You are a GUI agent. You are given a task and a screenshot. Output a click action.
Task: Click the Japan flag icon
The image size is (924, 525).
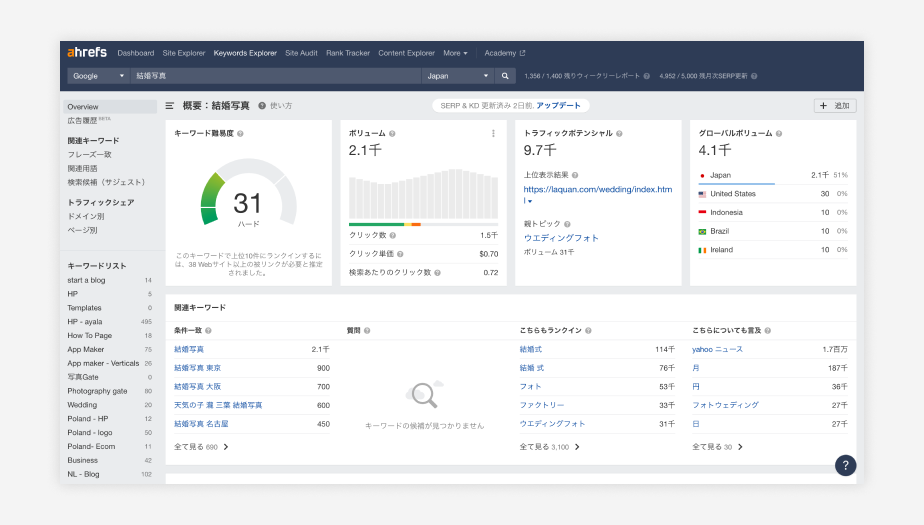point(702,176)
